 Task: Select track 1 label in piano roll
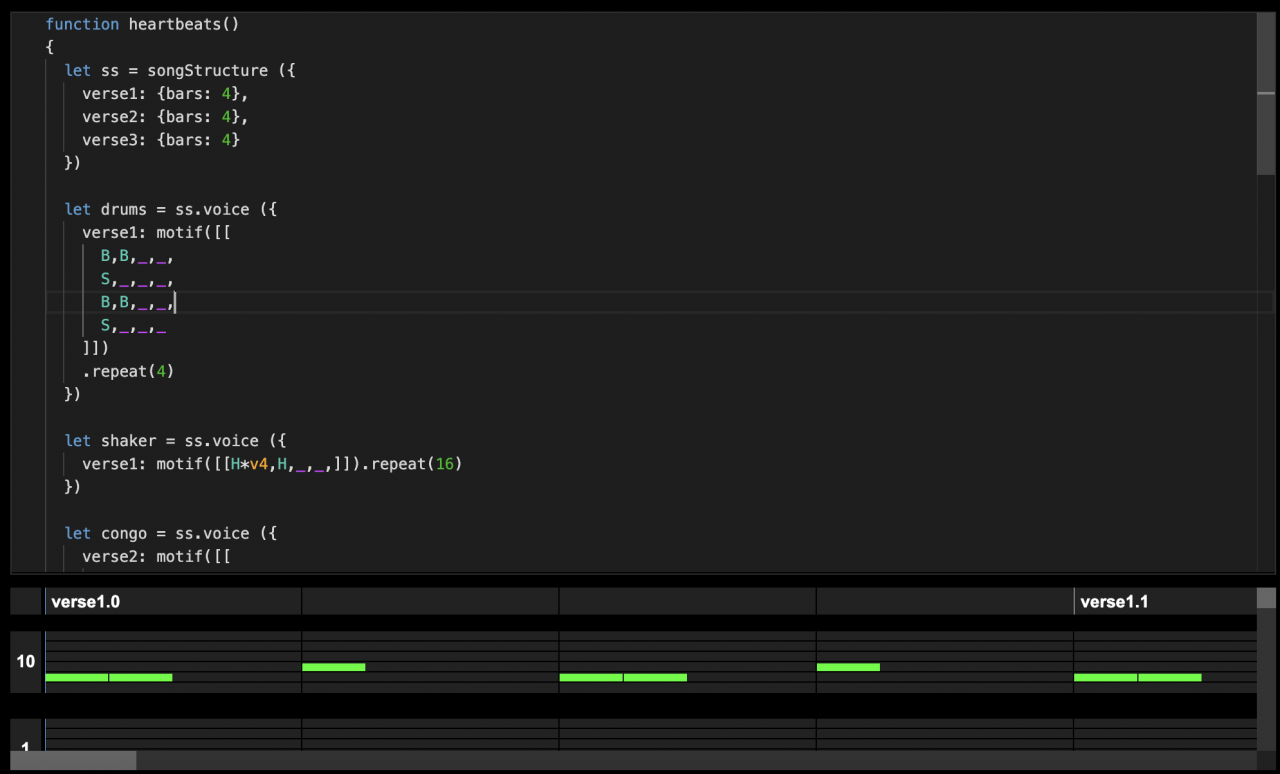tap(26, 745)
